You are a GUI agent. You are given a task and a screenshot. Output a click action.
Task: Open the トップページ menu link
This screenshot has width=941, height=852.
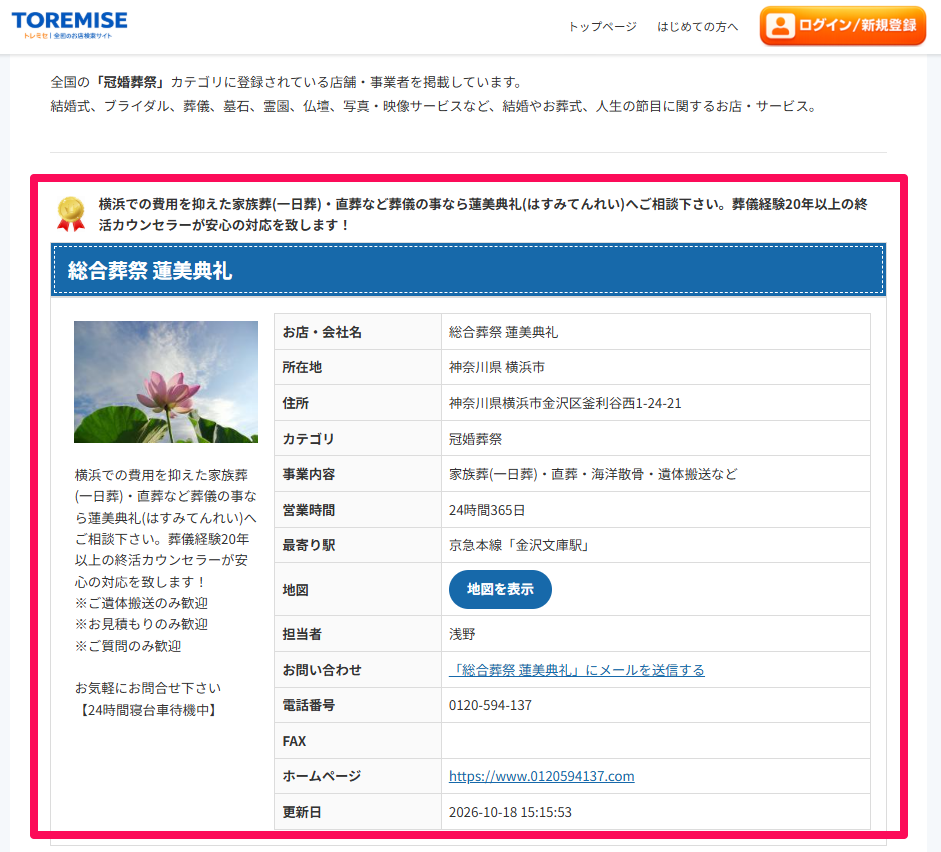coord(603,26)
